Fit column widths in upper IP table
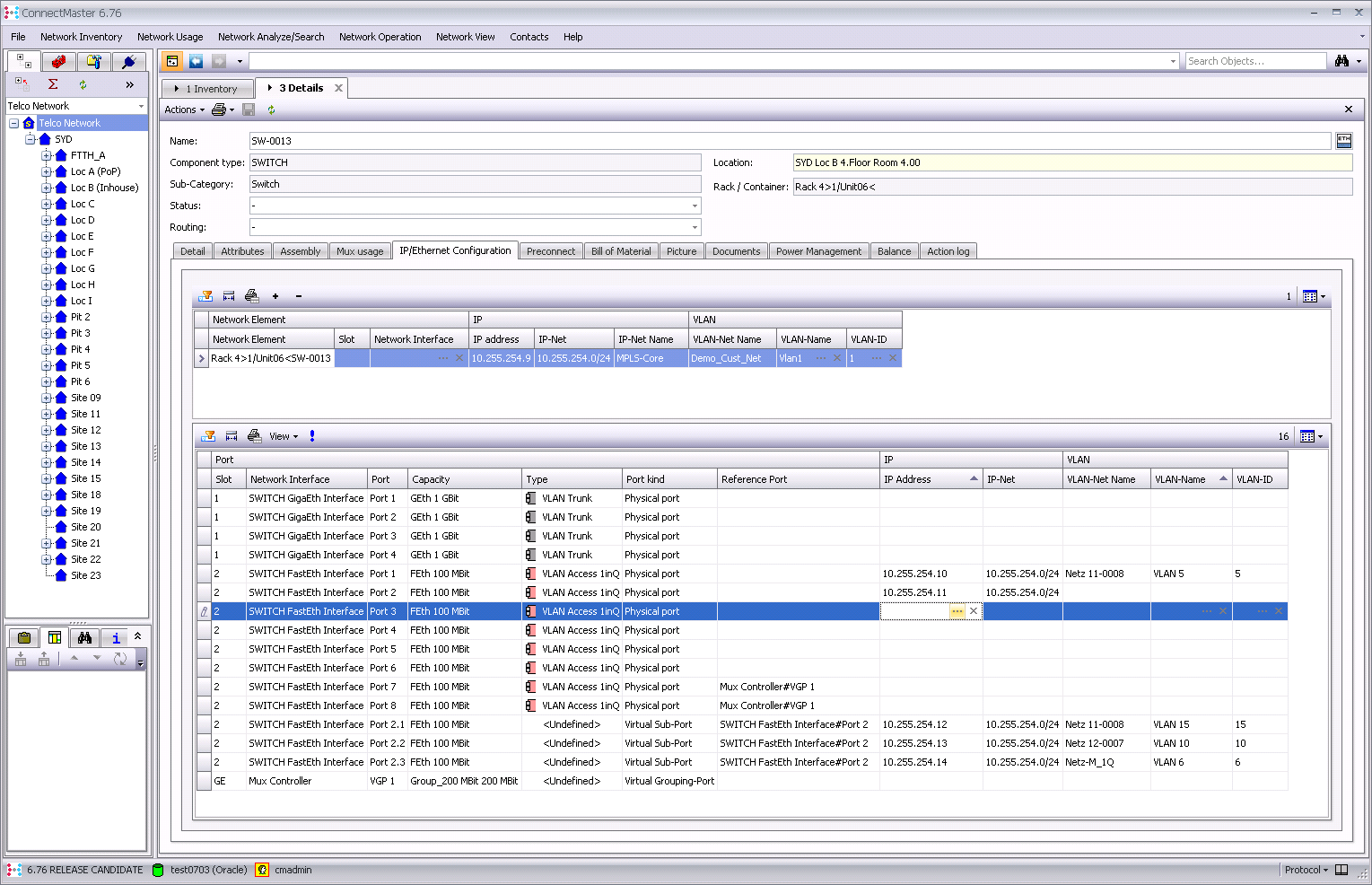Image resolution: width=1372 pixels, height=885 pixels. pos(229,296)
